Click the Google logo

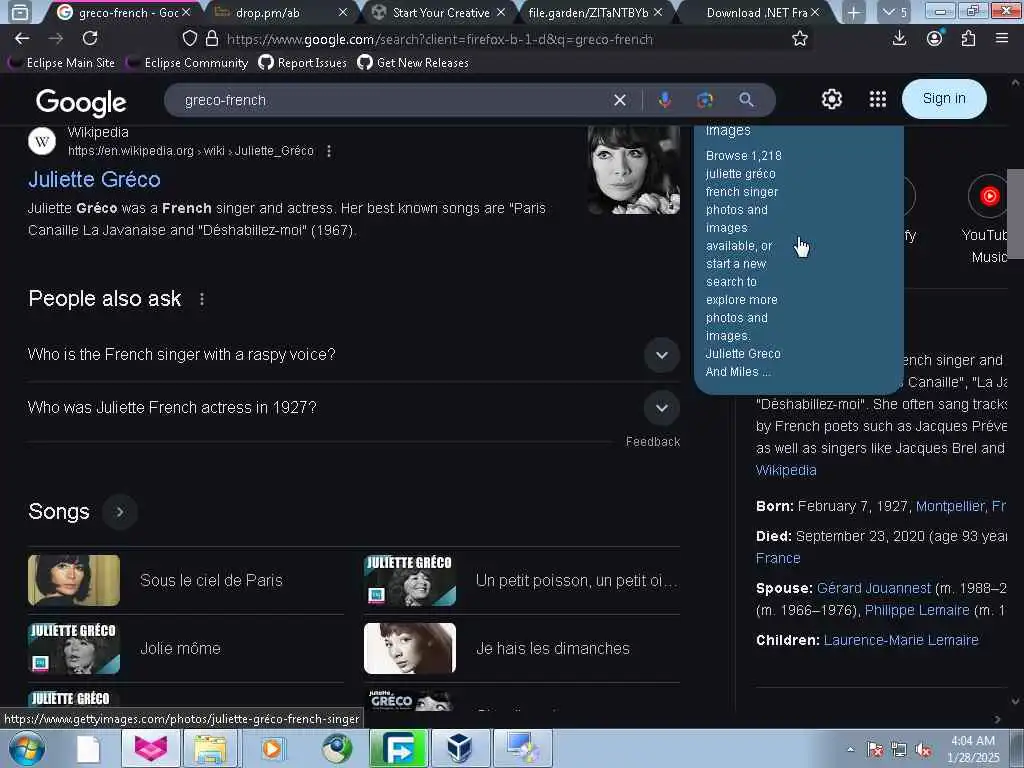pos(81,102)
